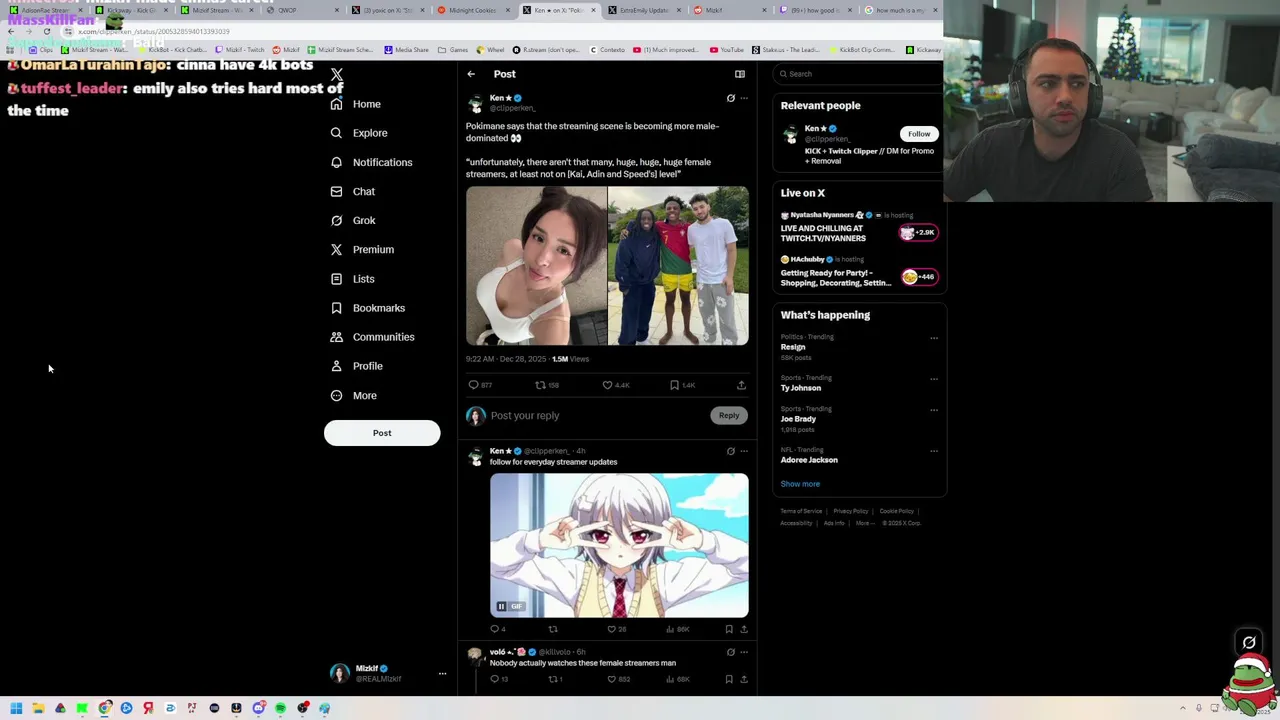Click Show more under trends
1280x720 pixels.
[x=800, y=484]
